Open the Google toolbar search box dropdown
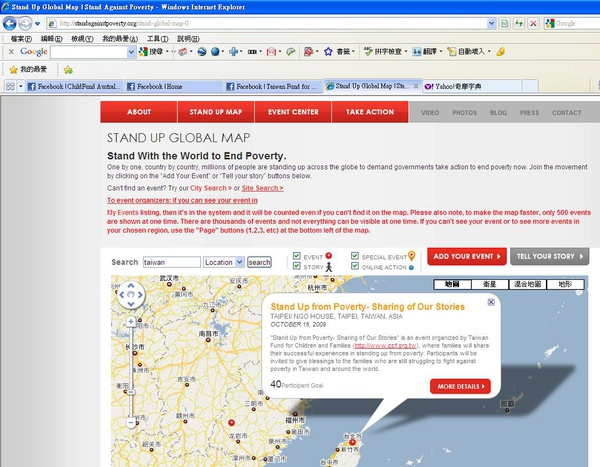This screenshot has height=467, width=600. click(x=131, y=52)
